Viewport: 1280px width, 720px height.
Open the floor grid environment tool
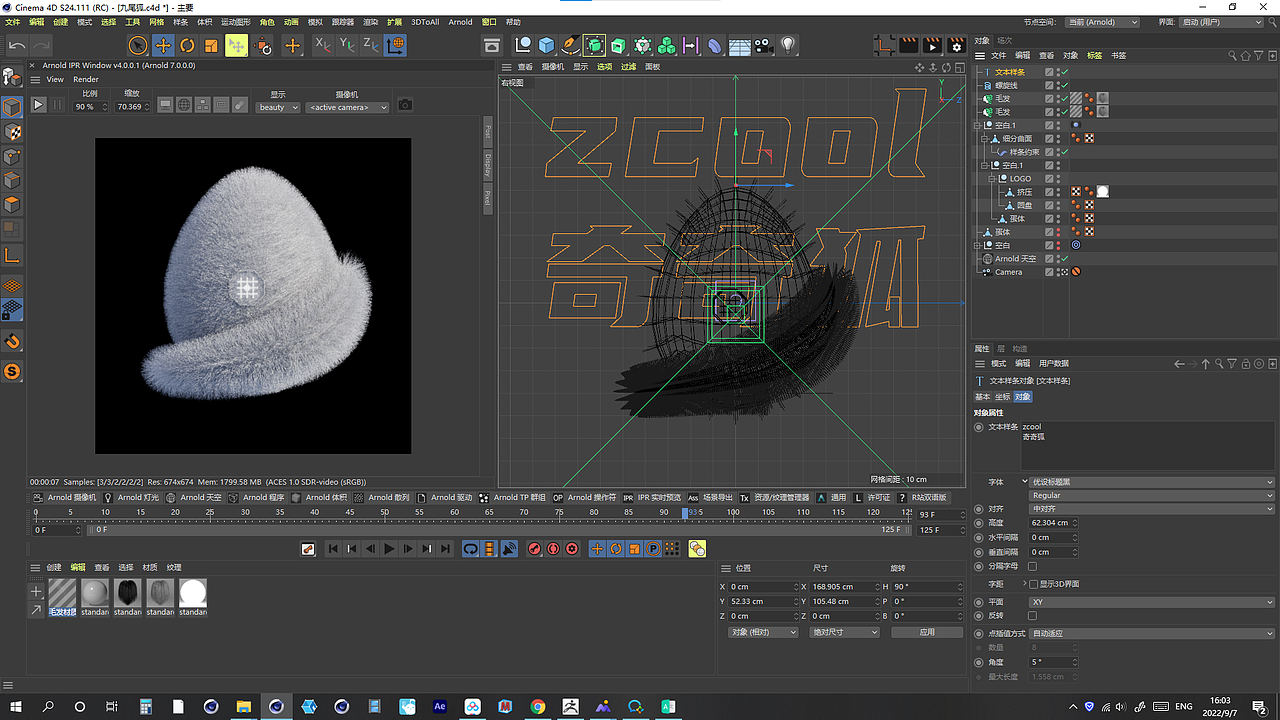click(x=740, y=45)
